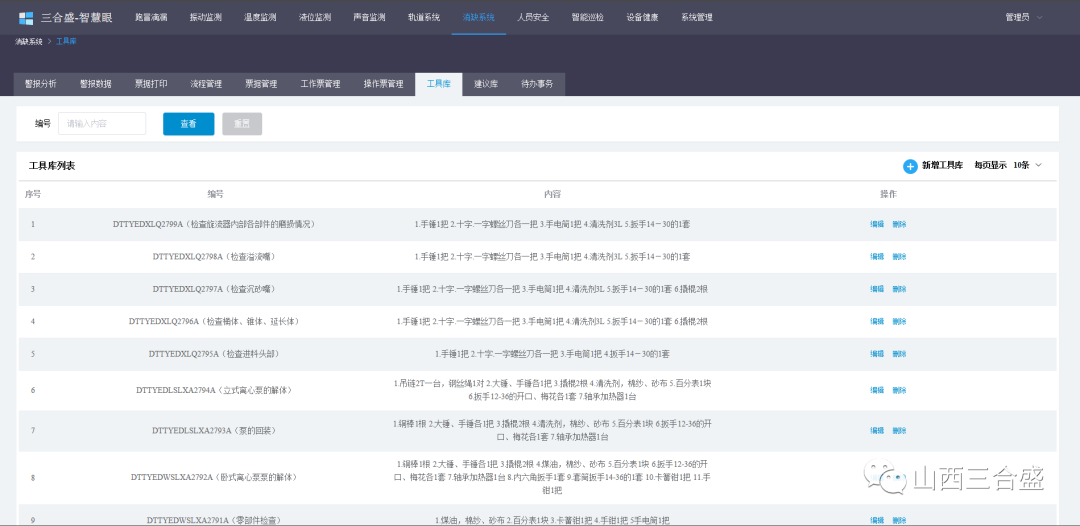Click the plus icon beside 新增工具库
Image resolution: width=1080 pixels, height=526 pixels.
[910, 166]
